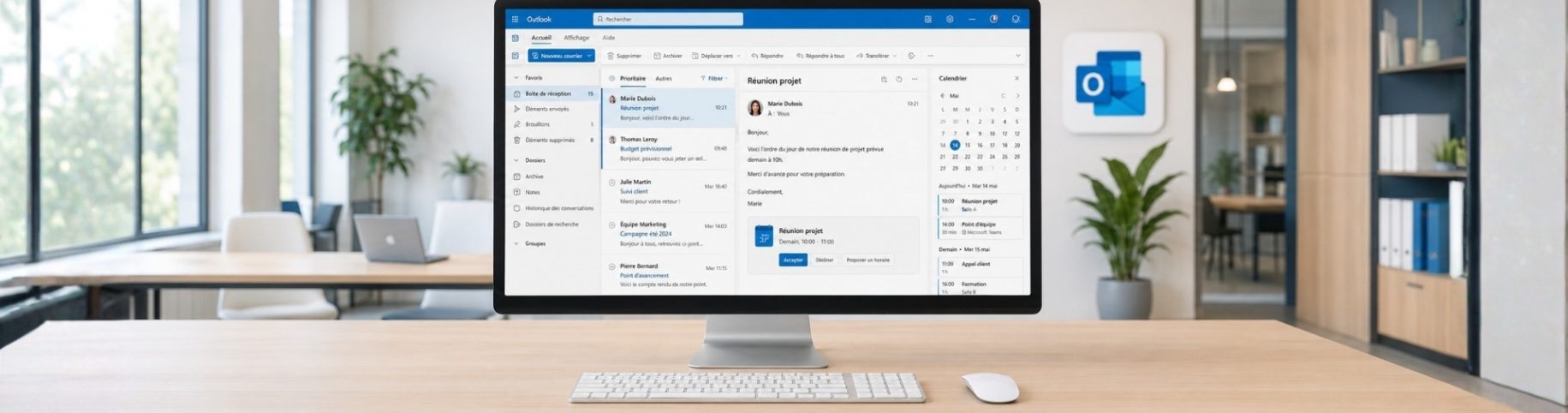Go to next month in mini calendar
Image resolution: width=1568 pixels, height=413 pixels.
pos(1017,96)
